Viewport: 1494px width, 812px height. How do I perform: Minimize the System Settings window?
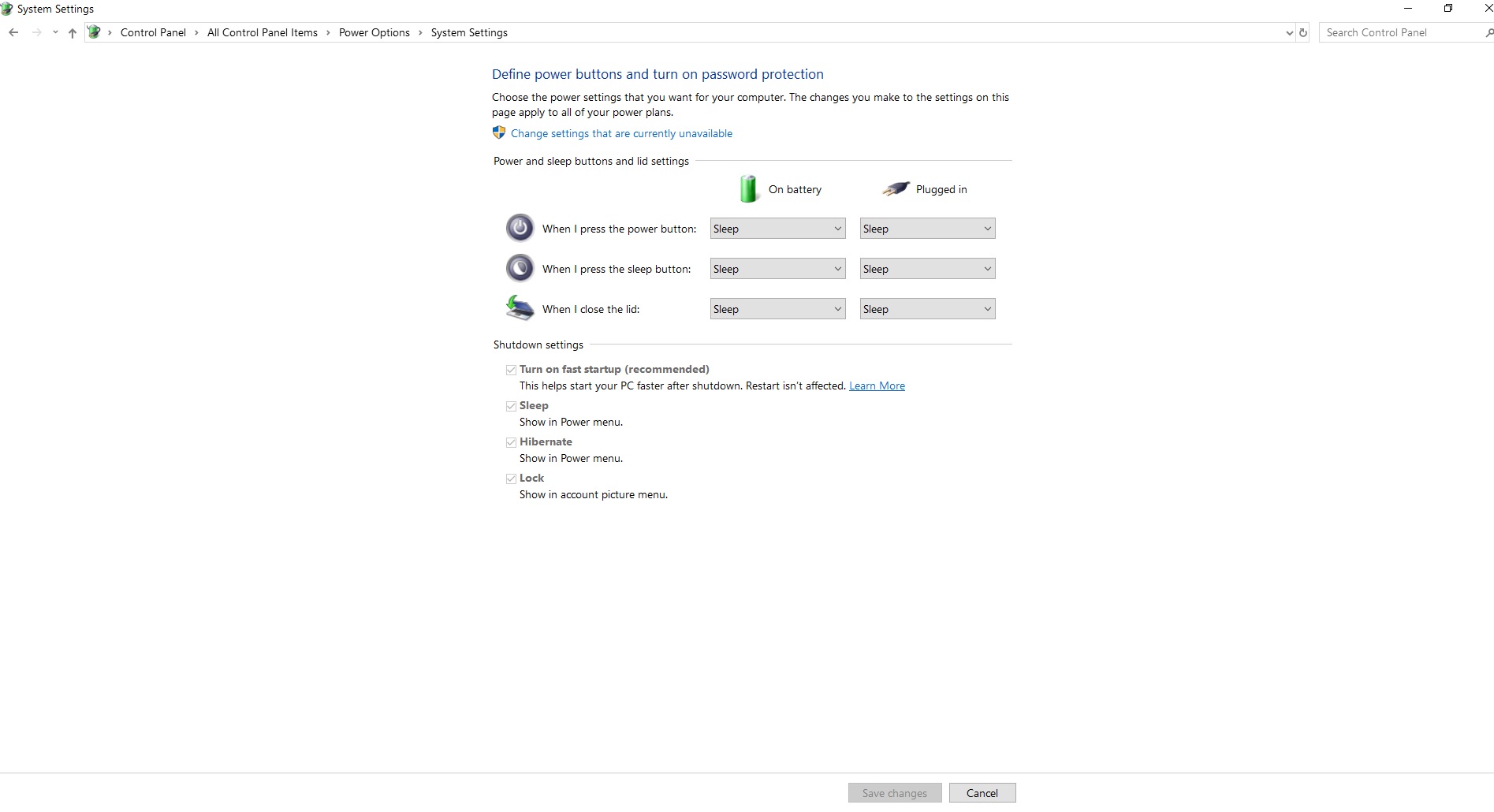(x=1408, y=9)
